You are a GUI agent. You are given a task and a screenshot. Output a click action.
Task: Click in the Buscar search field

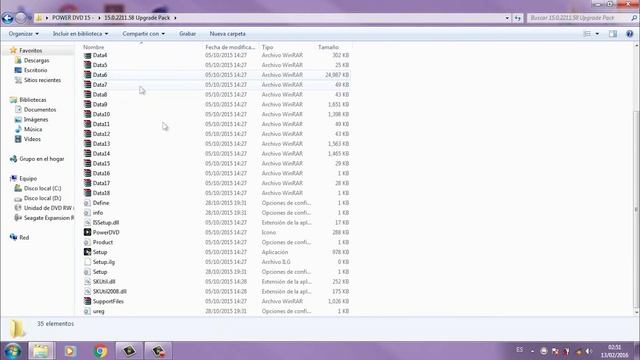[578, 18]
